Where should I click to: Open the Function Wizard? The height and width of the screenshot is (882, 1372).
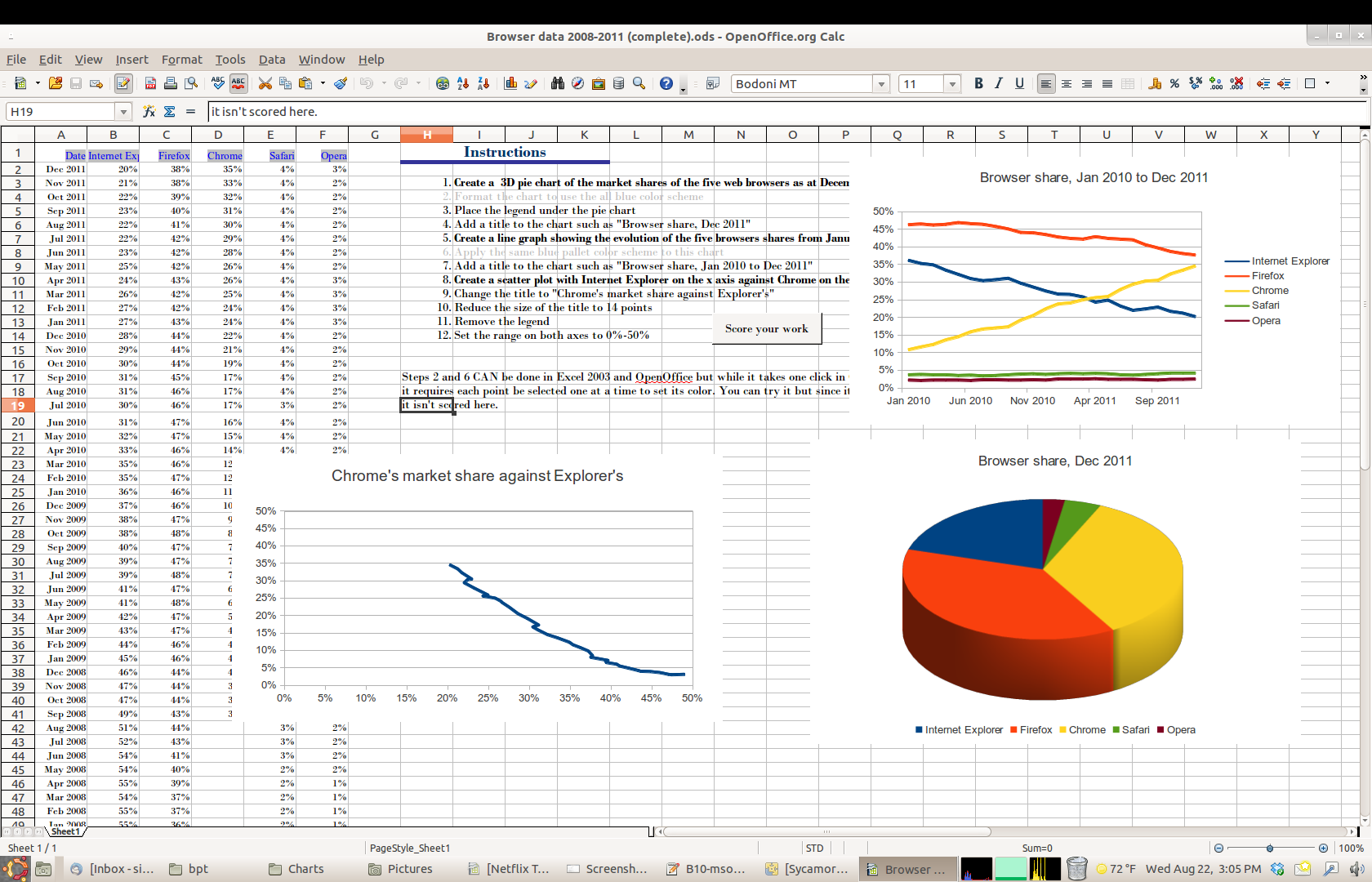(149, 111)
